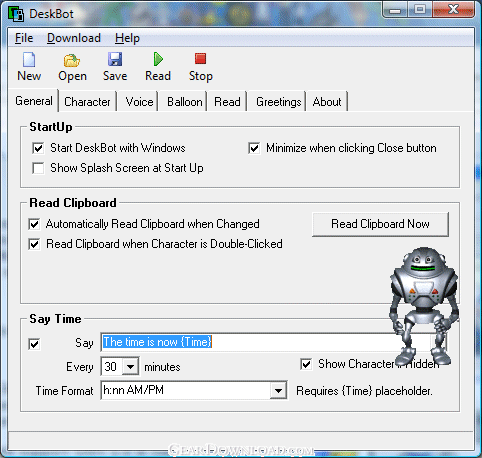Image resolution: width=482 pixels, height=458 pixels.
Task: Disable the Say Time checkbox
Action: click(34, 344)
